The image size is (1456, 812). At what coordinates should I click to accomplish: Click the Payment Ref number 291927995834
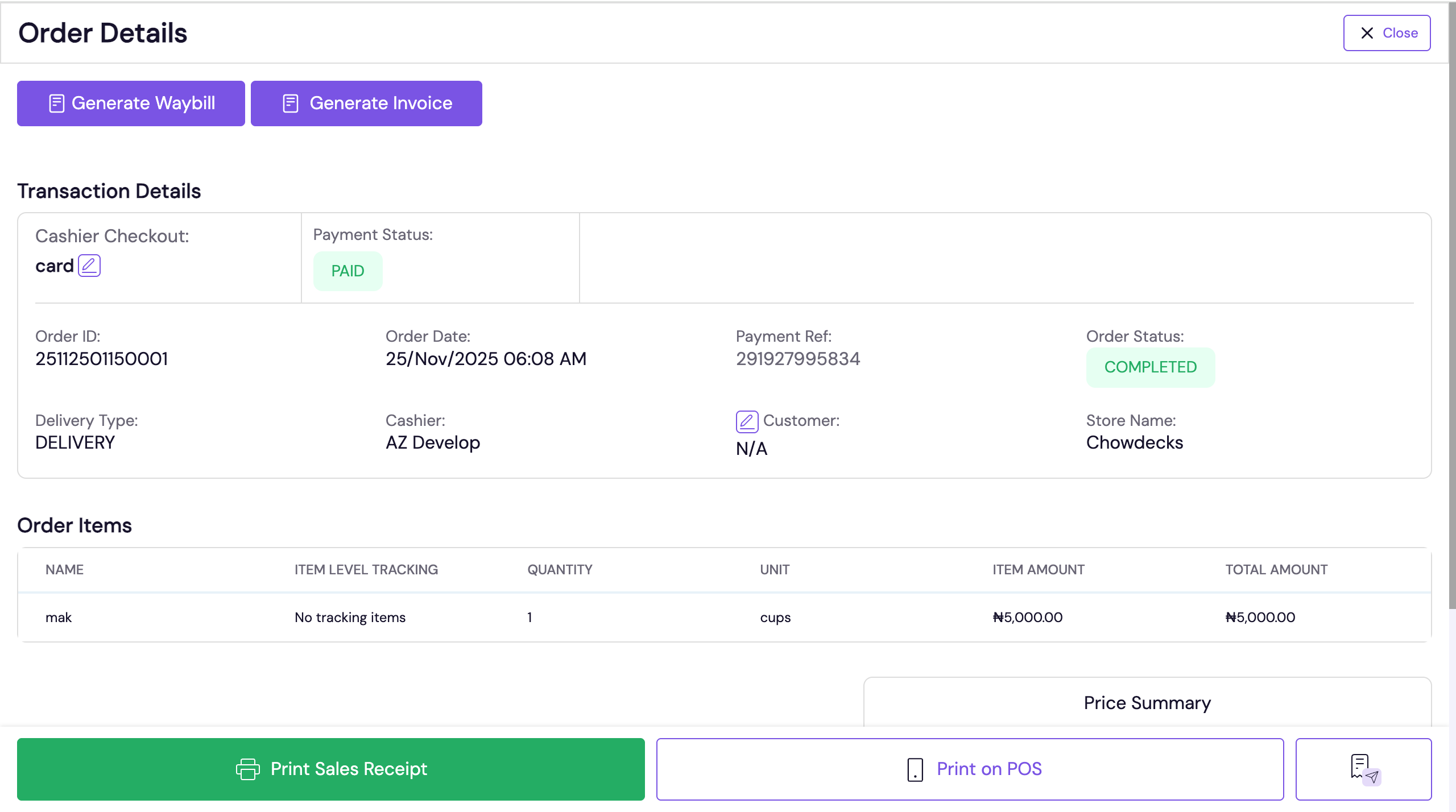[x=797, y=359]
